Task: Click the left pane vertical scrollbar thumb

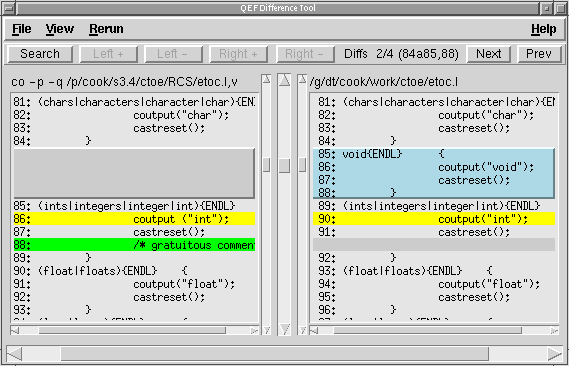Action: click(x=266, y=165)
